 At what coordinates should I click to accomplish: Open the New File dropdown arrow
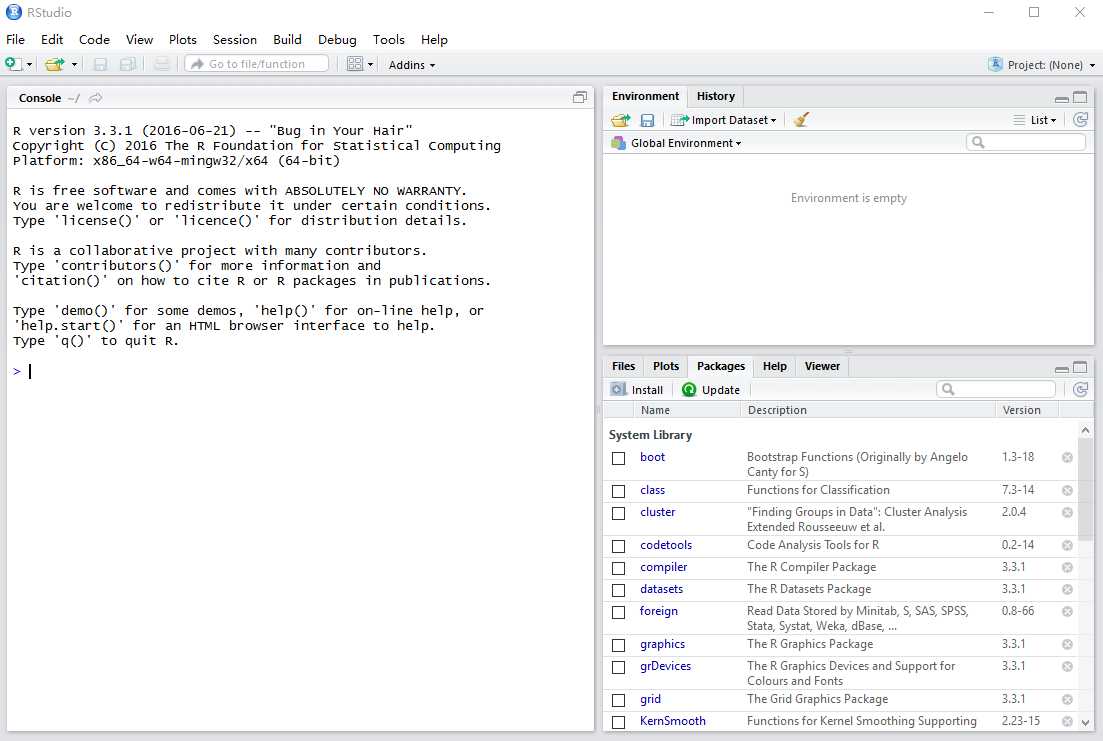(x=30, y=65)
